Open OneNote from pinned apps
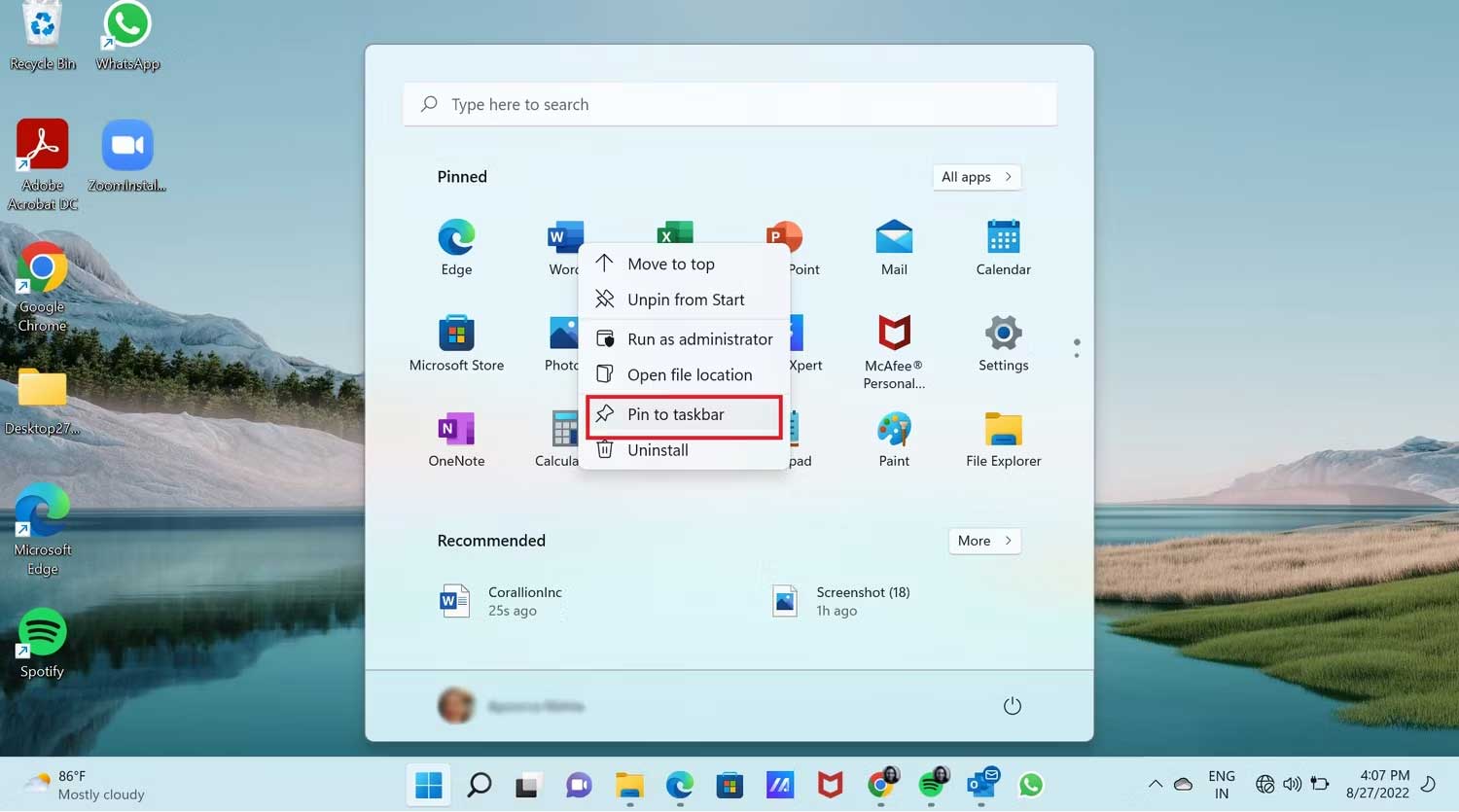The image size is (1459, 812). 456,440
